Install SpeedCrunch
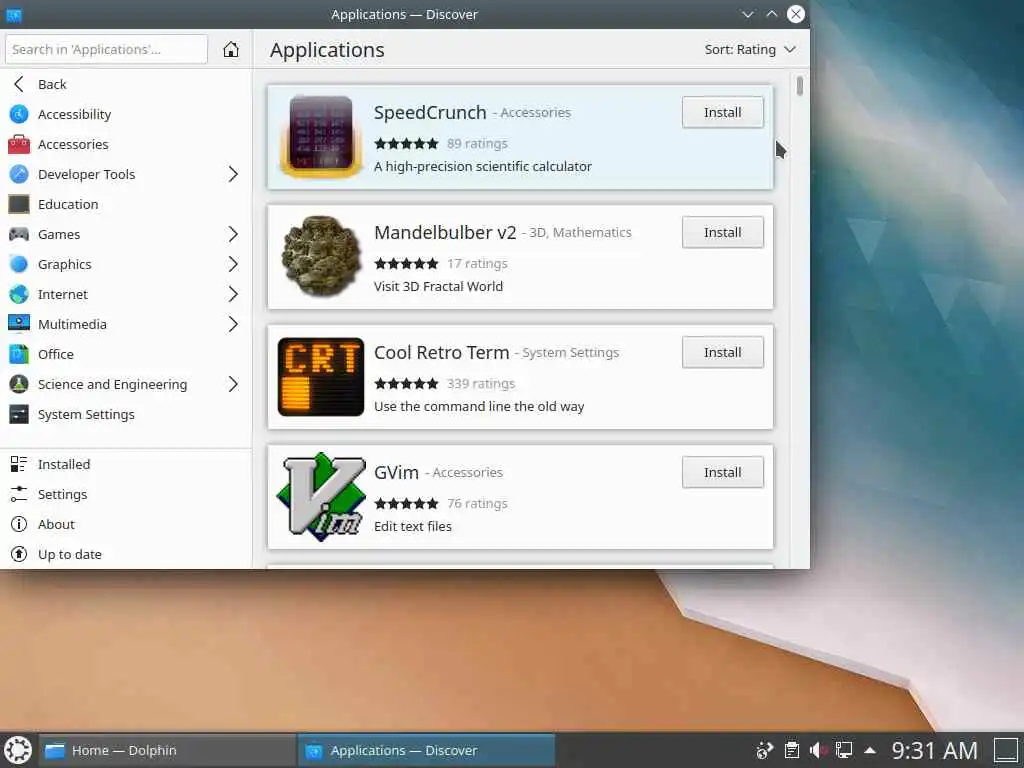 point(722,112)
